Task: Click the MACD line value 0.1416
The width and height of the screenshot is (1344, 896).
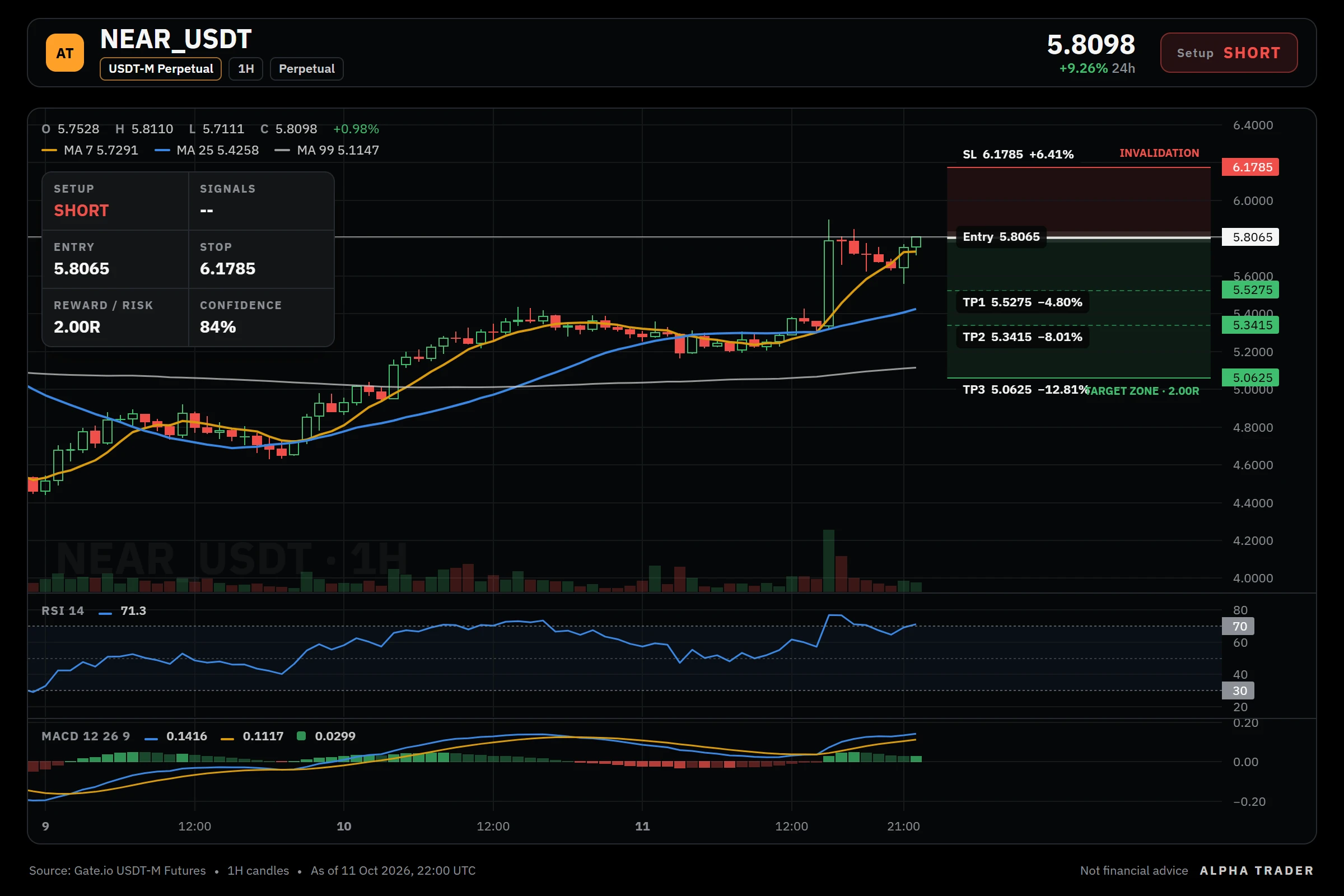Action: (x=186, y=736)
